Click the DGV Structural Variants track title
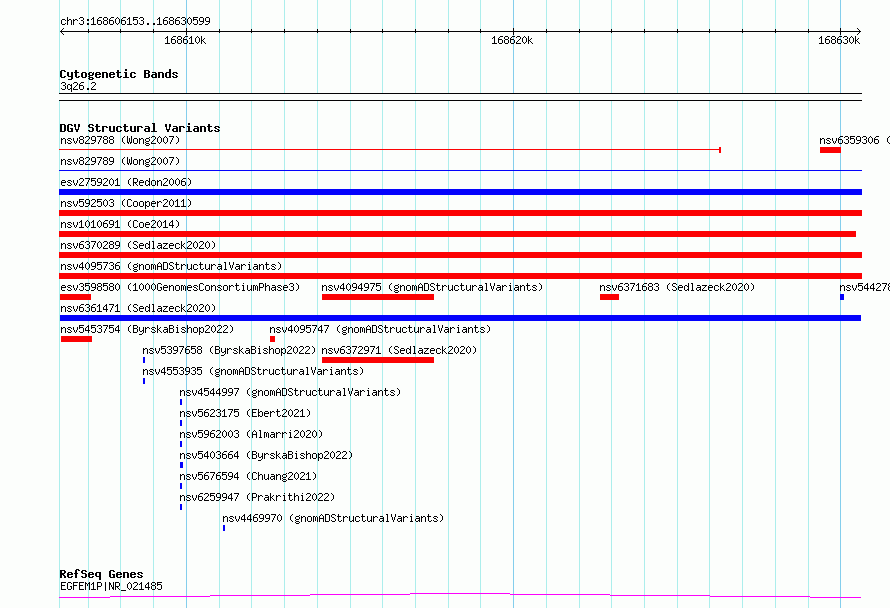890x608 pixels. pyautogui.click(x=140, y=128)
